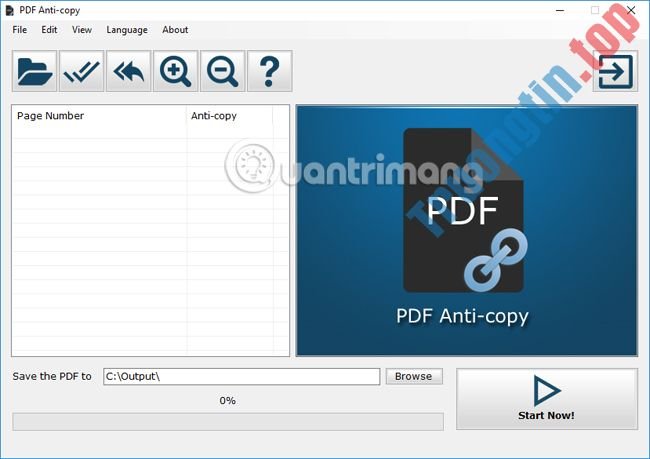The height and width of the screenshot is (459, 650).
Task: Zoom in with the magnifier plus icon
Action: 176,71
